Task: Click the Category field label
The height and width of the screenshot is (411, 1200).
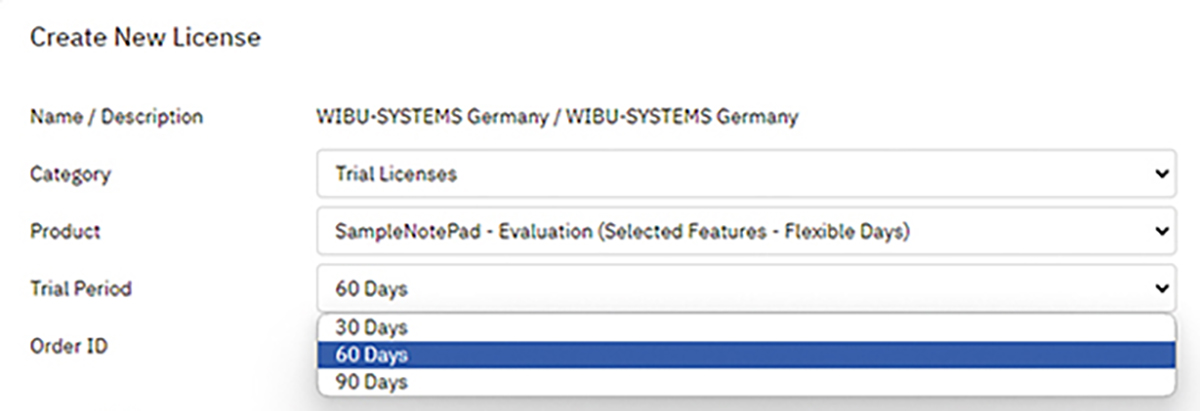Action: click(70, 174)
